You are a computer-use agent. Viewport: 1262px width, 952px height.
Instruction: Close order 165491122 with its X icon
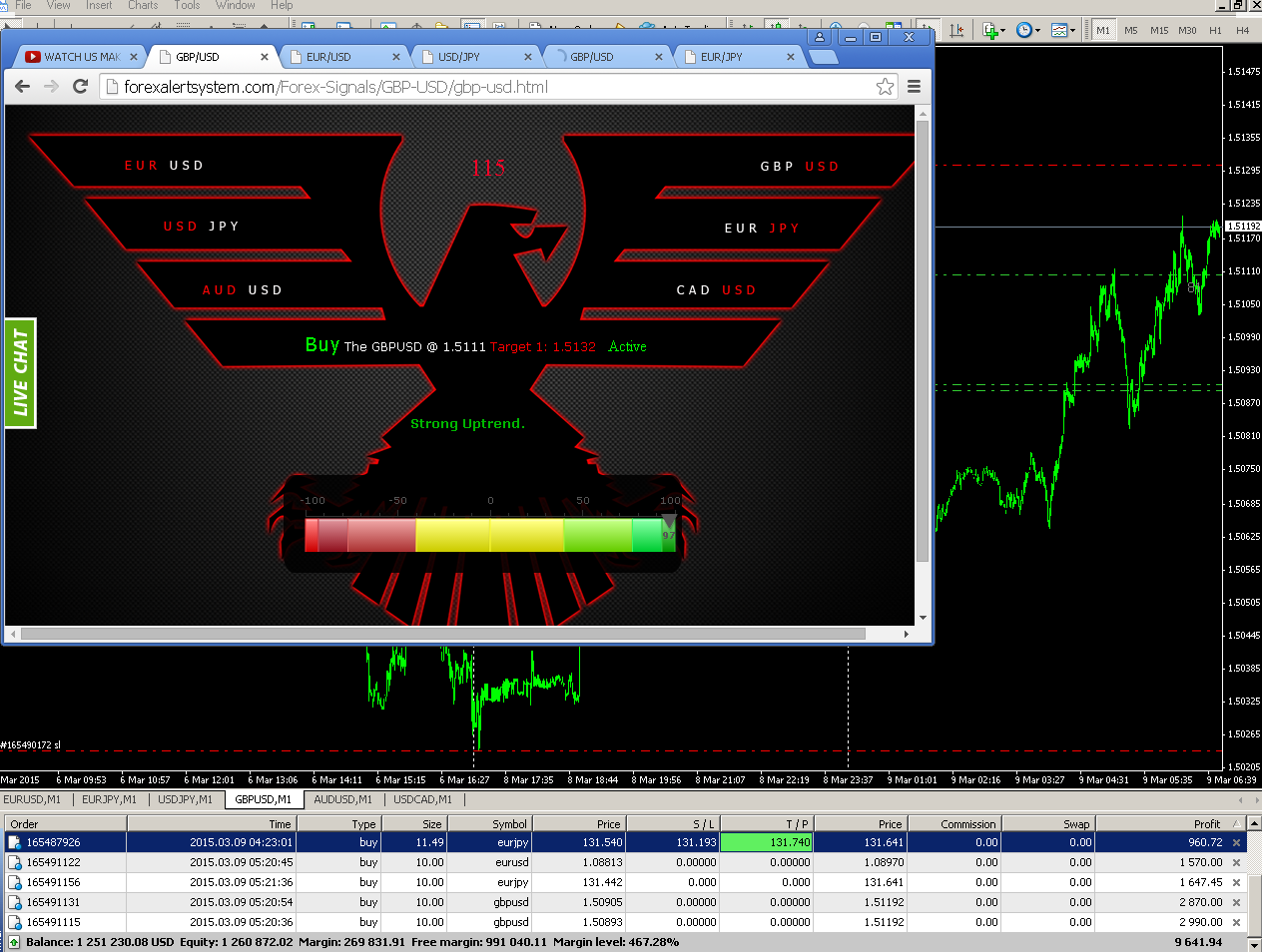pos(1236,862)
